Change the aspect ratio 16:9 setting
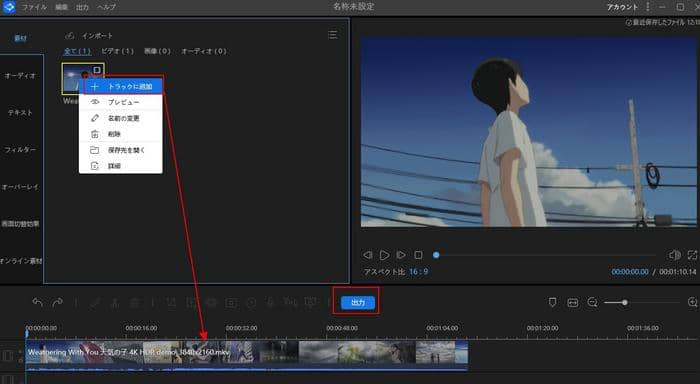Viewport: 700px width, 384px height. [x=418, y=271]
